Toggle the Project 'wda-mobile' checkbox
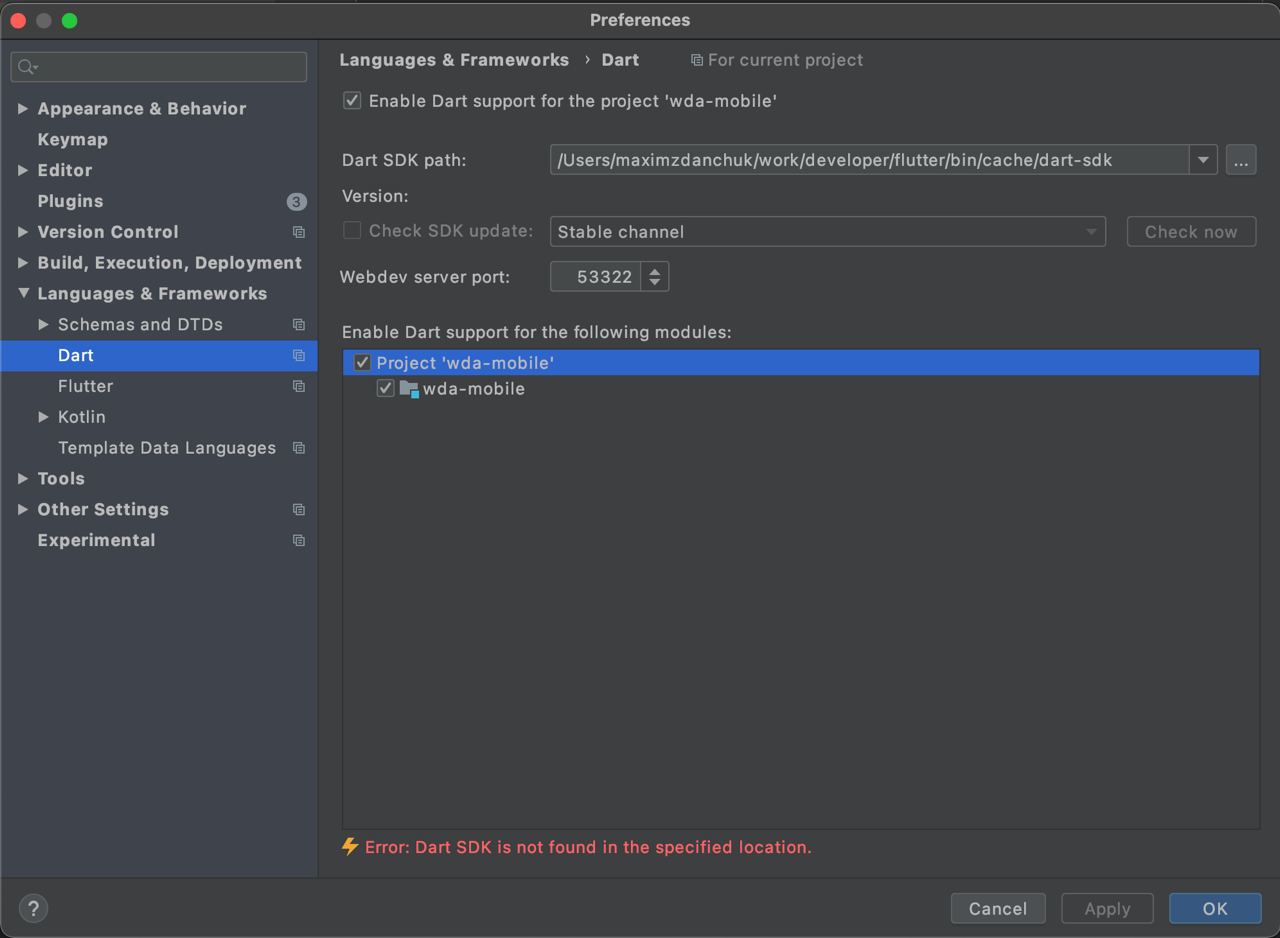 (362, 363)
